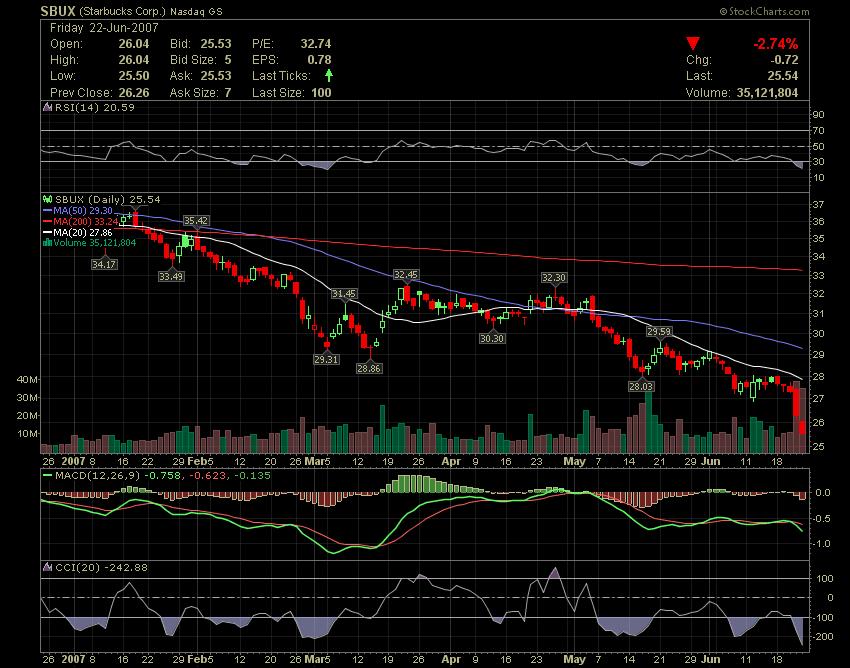Click the 29.31 price low annotation
Image resolution: width=850 pixels, height=668 pixels.
[326, 359]
